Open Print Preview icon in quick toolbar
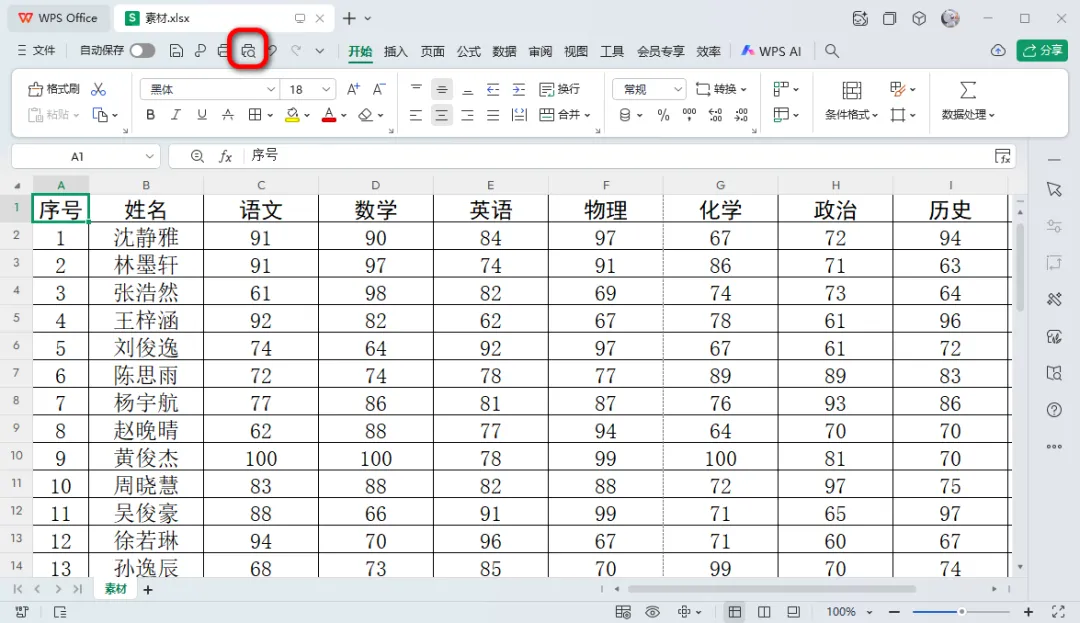The height and width of the screenshot is (623, 1080). (x=249, y=51)
